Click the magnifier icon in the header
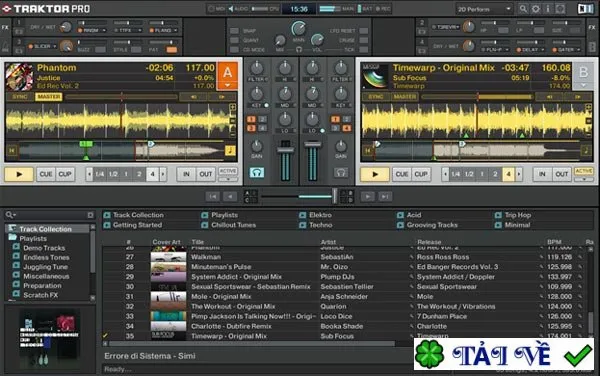 (x=523, y=8)
